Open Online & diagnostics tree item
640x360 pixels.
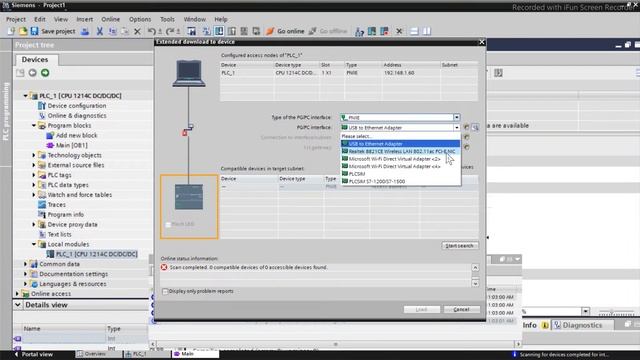click(77, 116)
